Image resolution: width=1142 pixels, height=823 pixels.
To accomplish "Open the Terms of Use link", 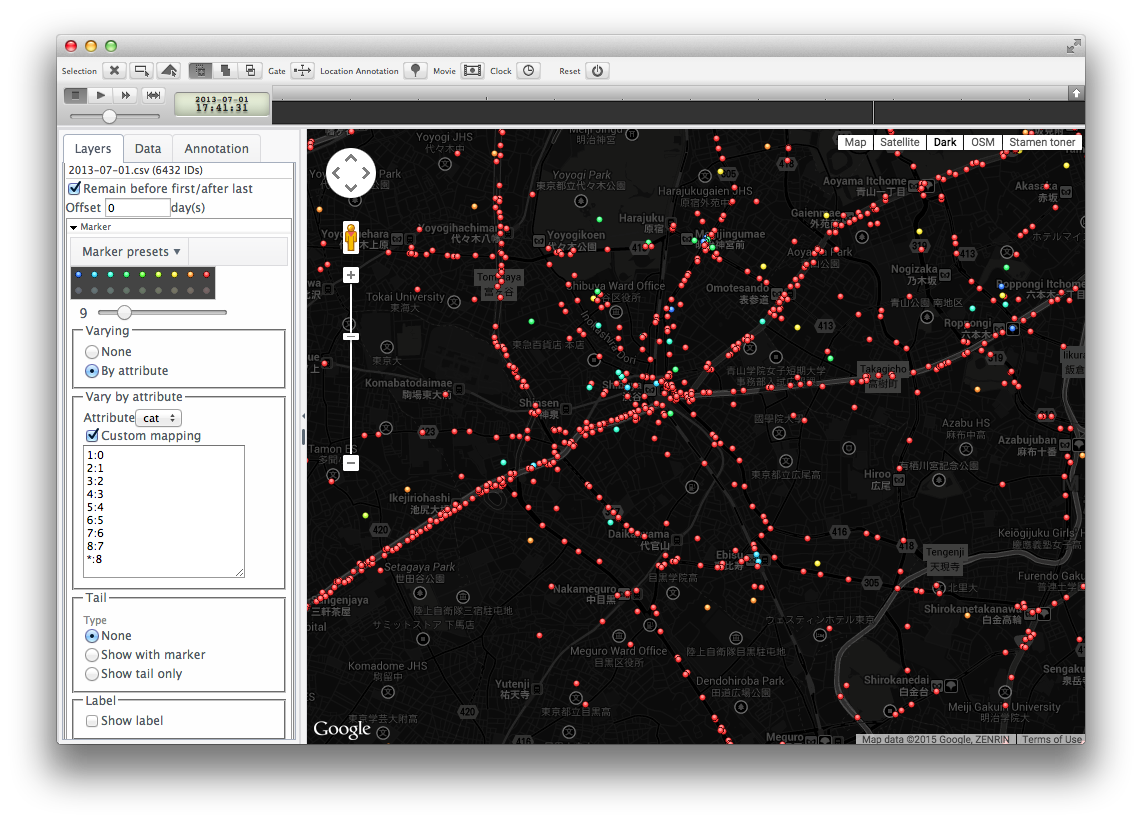I will [x=1051, y=739].
